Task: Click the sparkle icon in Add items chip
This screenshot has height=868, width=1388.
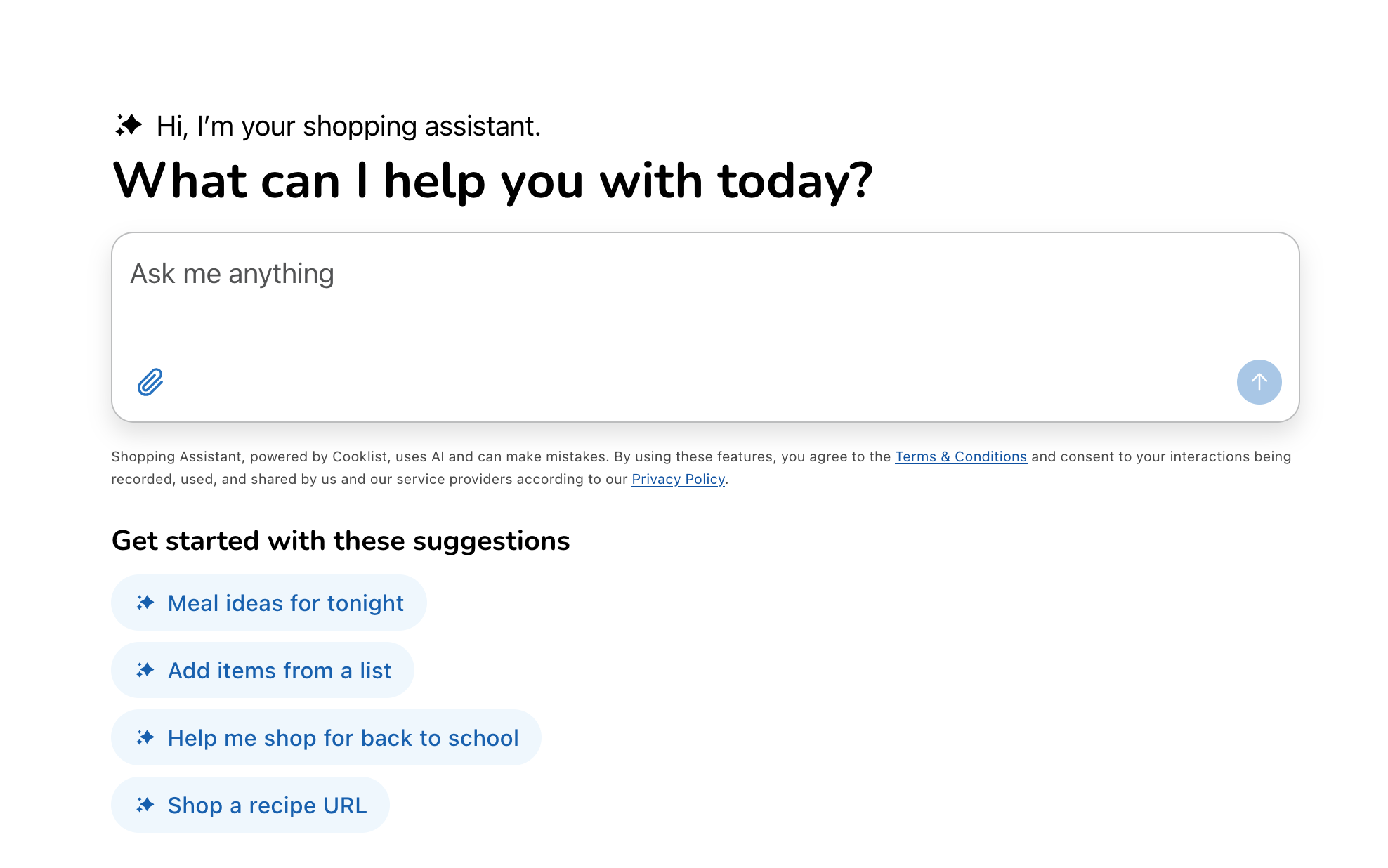Action: point(145,670)
